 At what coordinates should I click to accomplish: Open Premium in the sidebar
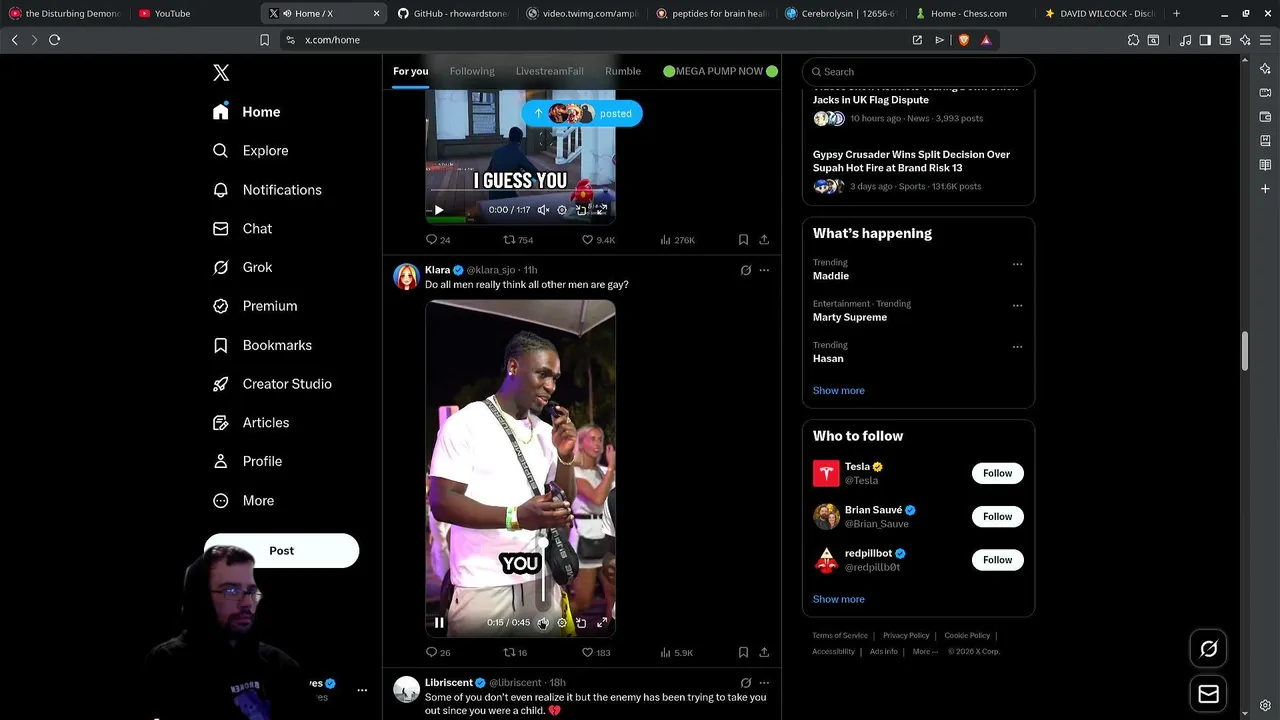point(255,306)
